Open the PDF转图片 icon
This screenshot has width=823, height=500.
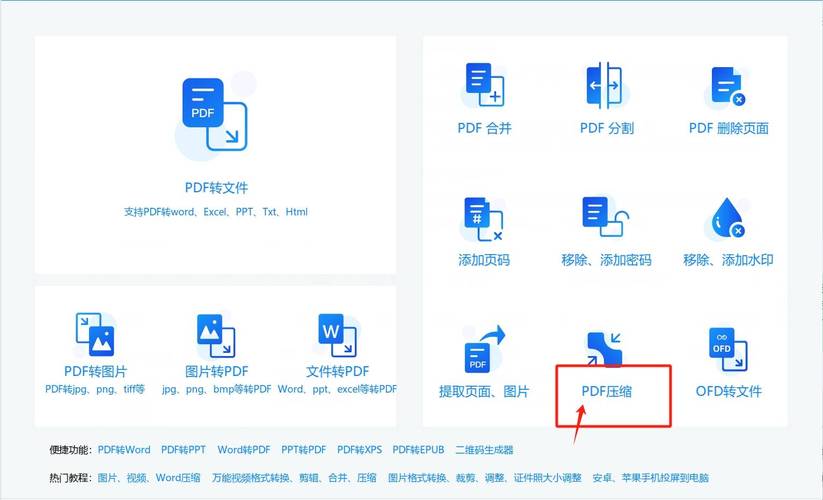[x=95, y=334]
